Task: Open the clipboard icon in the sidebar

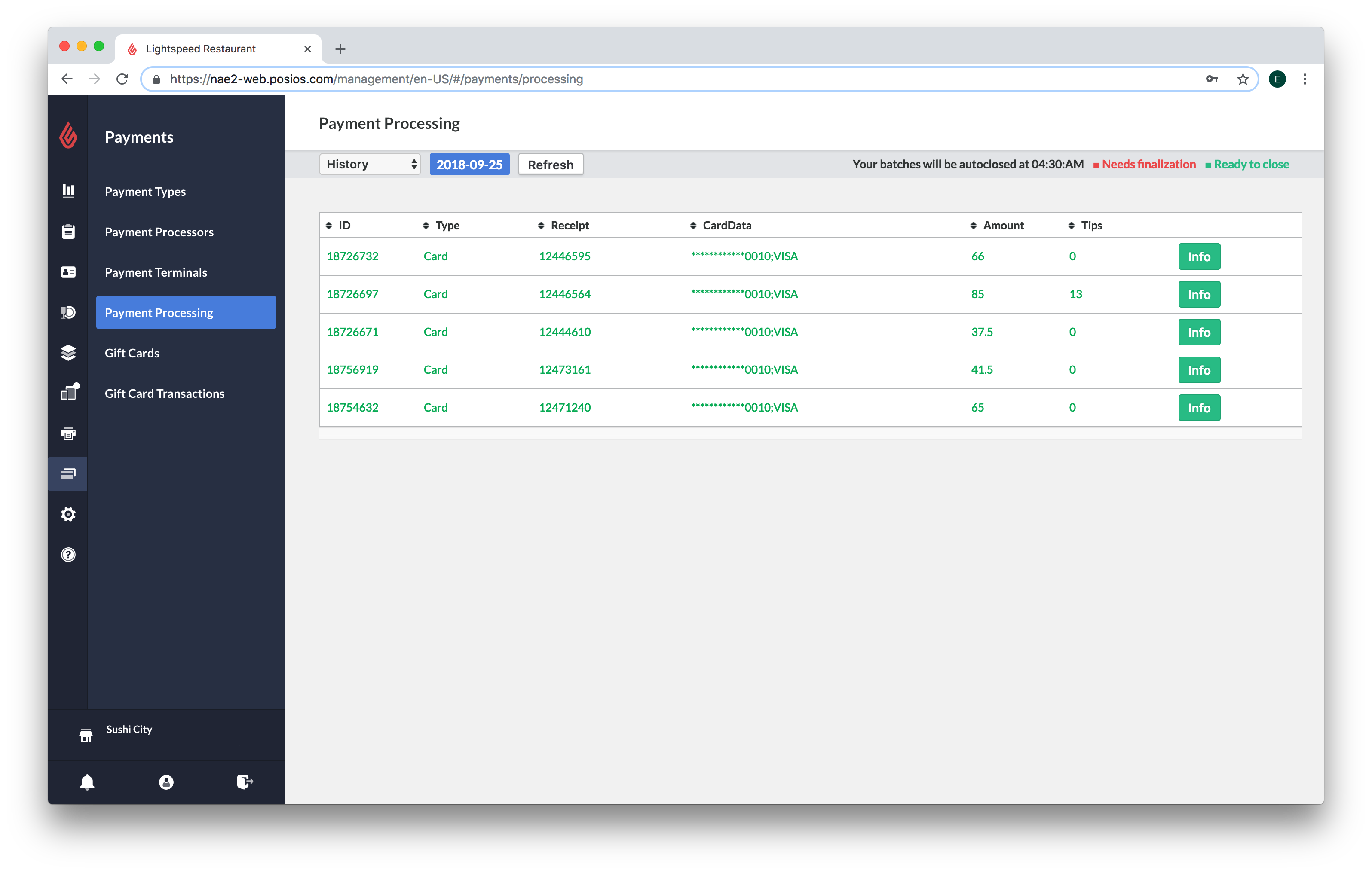Action: click(x=68, y=231)
